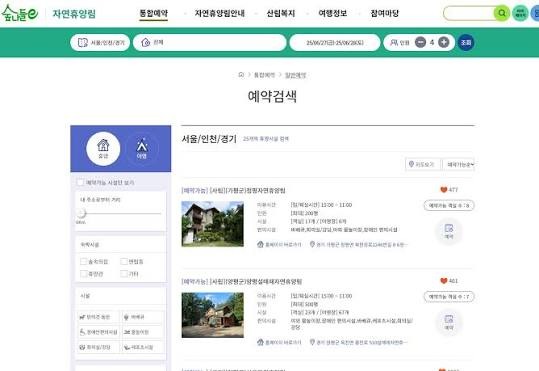Open the 가평군 listing title link
This screenshot has height=371, width=539.
tap(233, 190)
